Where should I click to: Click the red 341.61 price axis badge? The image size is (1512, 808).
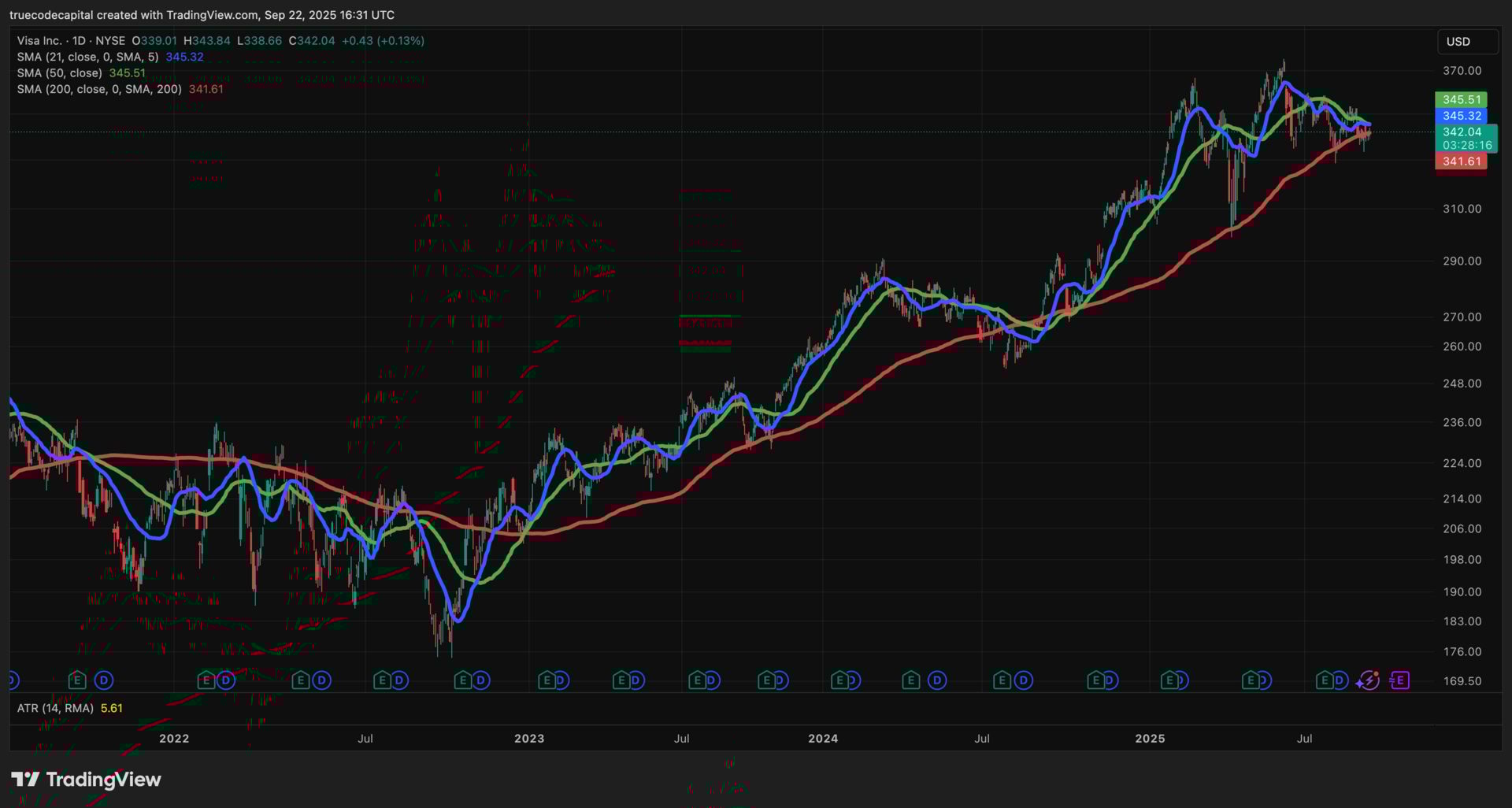1462,161
